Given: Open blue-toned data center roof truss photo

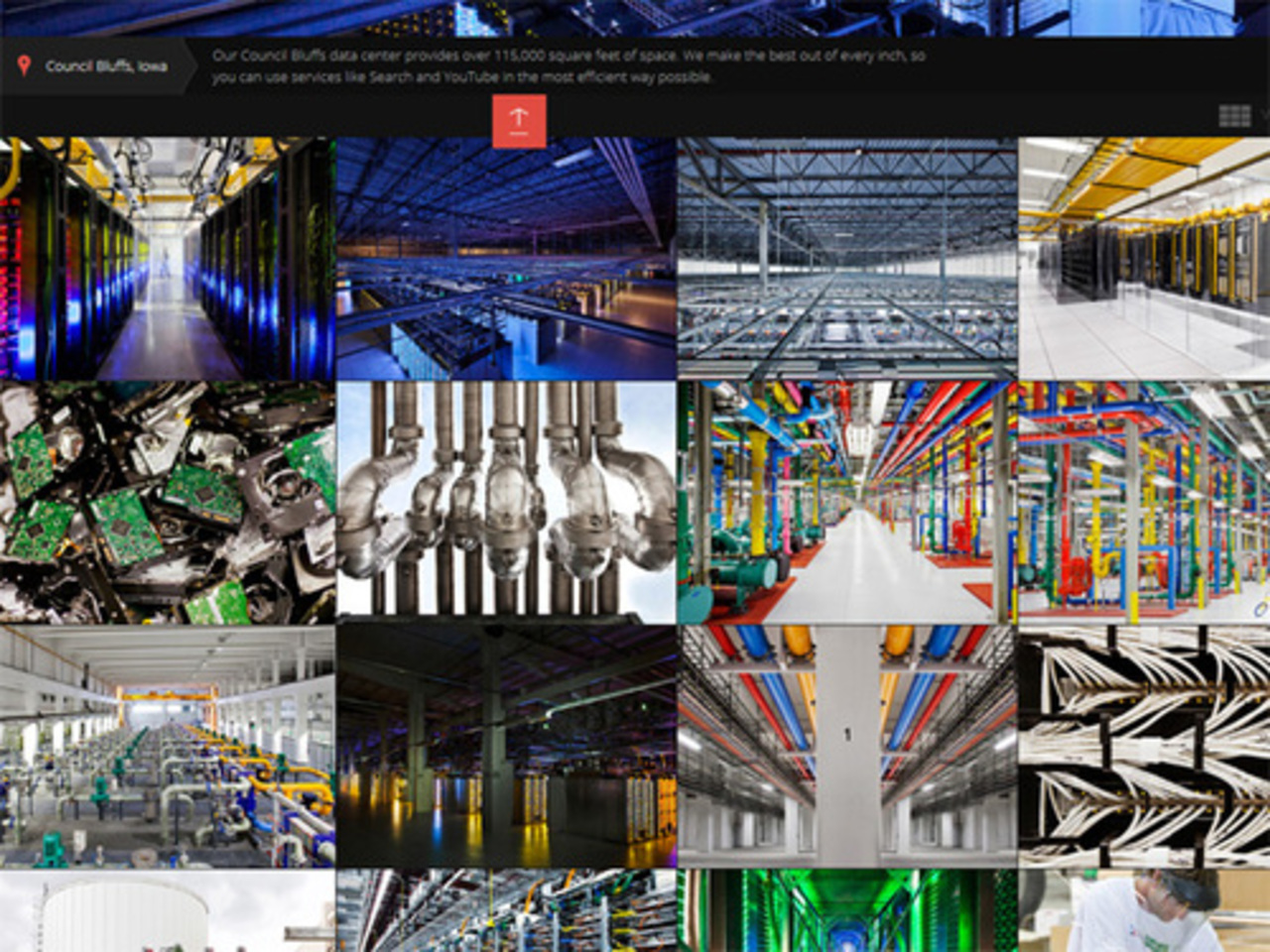Looking at the screenshot, I should [506, 258].
